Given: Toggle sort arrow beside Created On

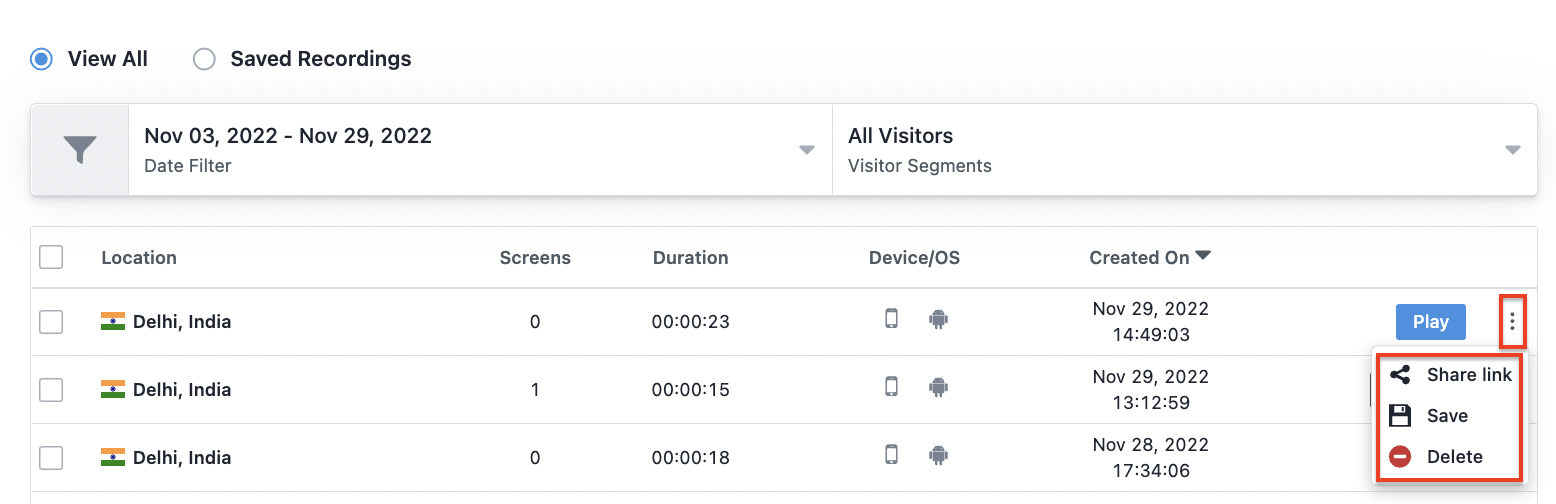Looking at the screenshot, I should [x=1203, y=256].
